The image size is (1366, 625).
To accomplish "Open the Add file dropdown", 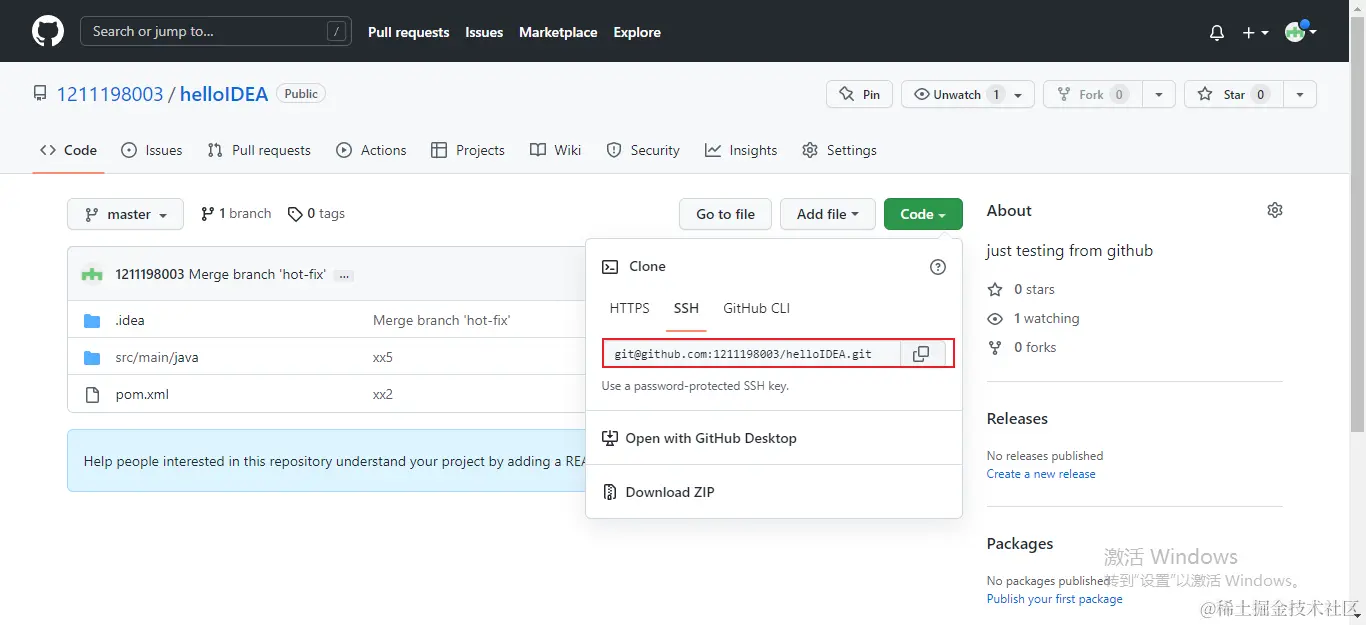I will [x=827, y=214].
